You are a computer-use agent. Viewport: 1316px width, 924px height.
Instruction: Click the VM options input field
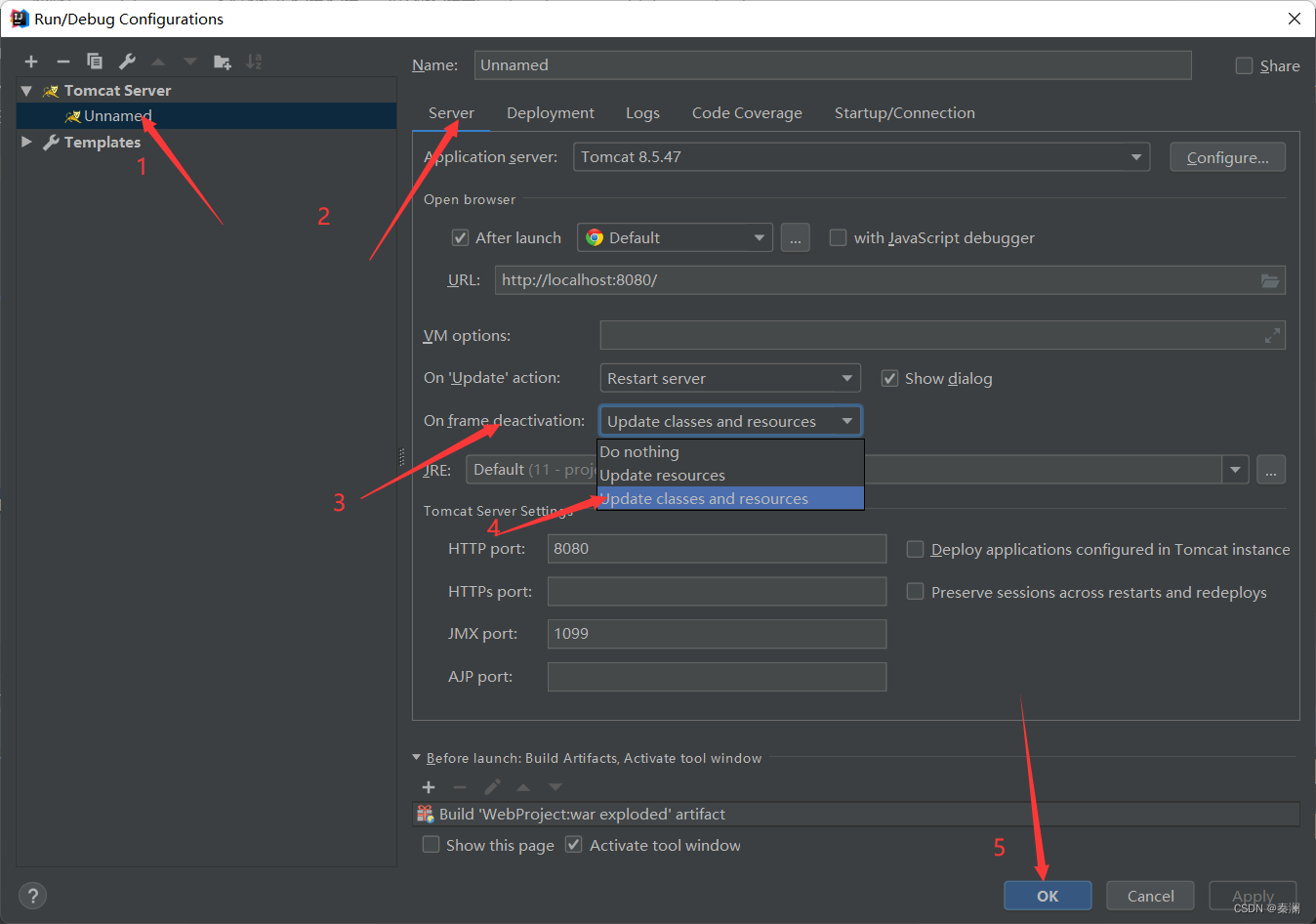coord(942,335)
